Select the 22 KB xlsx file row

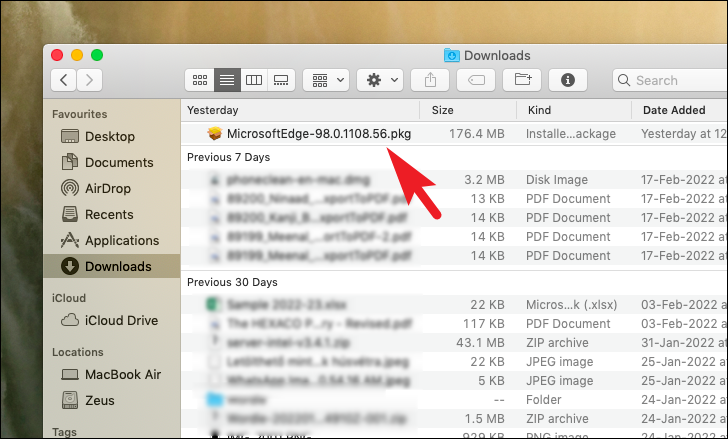[454, 305]
